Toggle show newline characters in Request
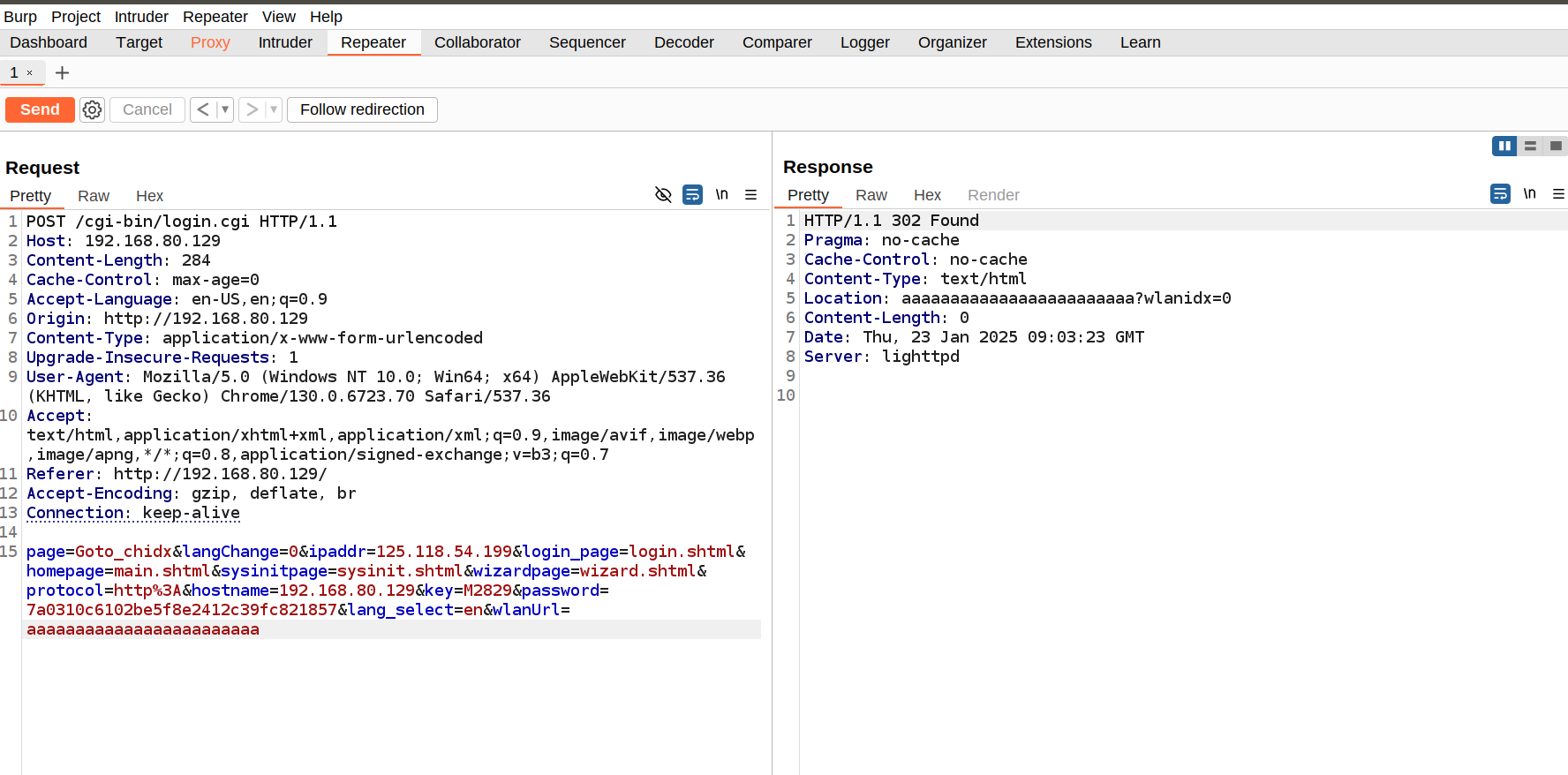 722,194
